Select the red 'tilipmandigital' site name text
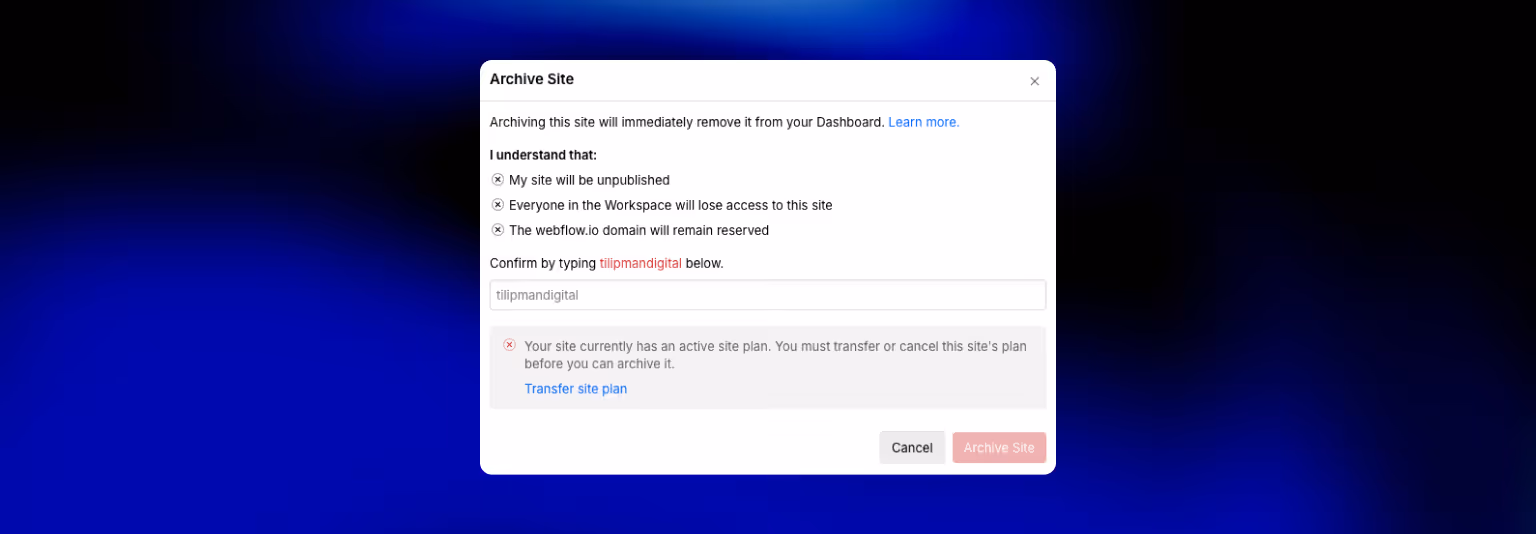This screenshot has height=534, width=1536. click(x=640, y=263)
